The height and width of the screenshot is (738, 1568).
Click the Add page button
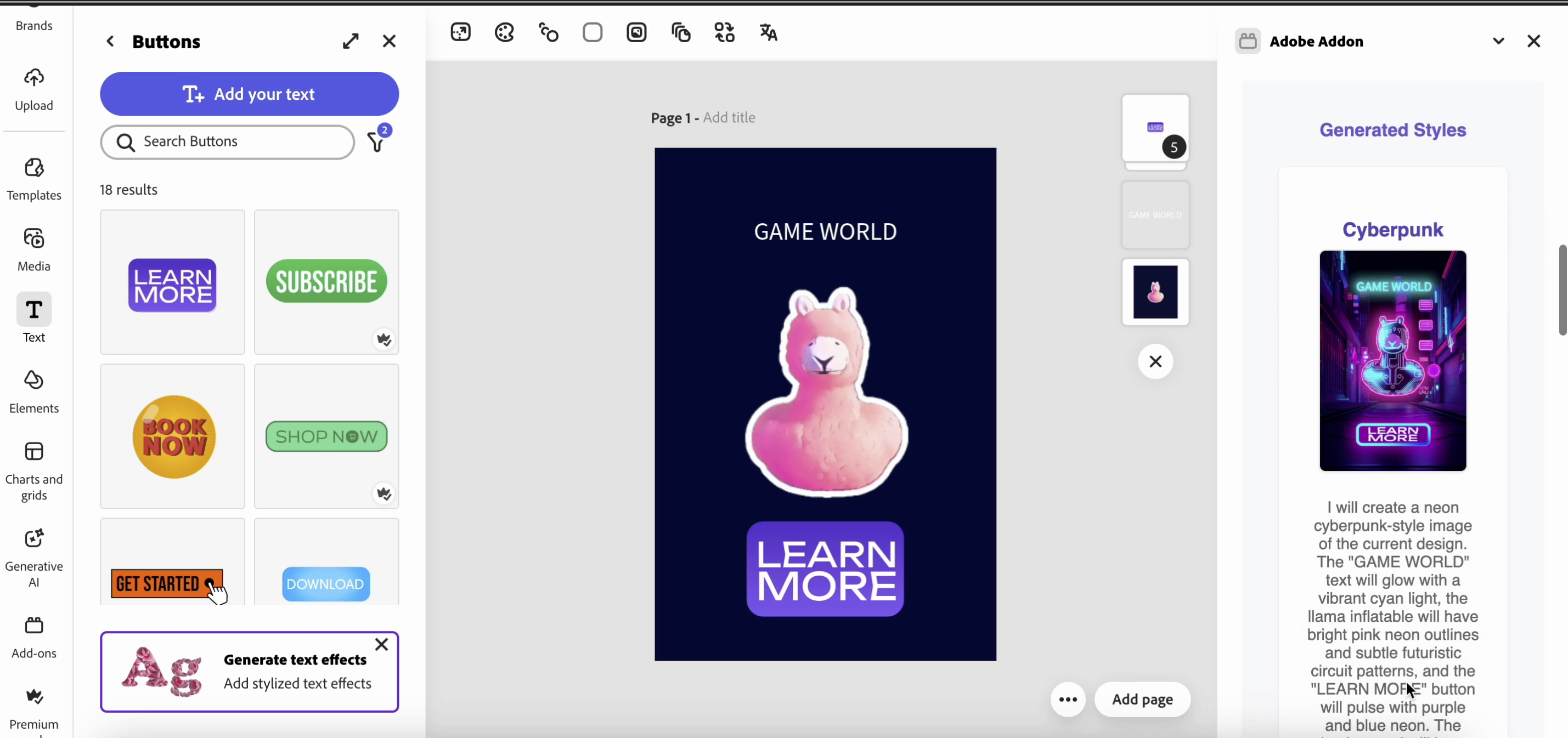[x=1142, y=700]
